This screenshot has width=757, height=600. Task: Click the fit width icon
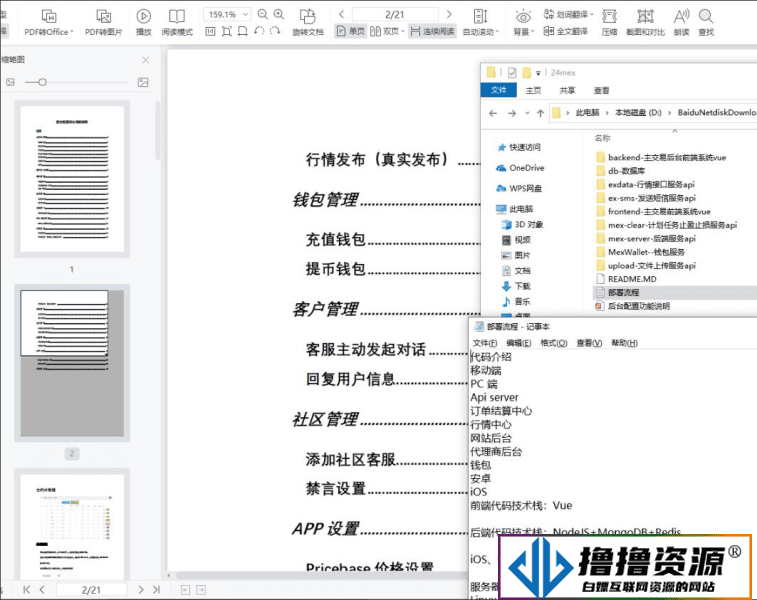[x=242, y=32]
